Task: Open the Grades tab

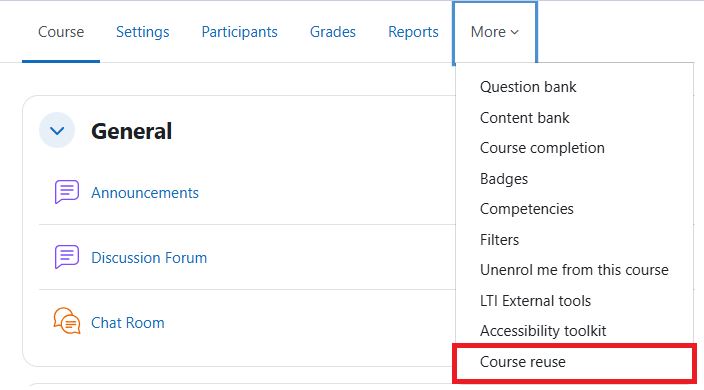Action: [x=333, y=32]
